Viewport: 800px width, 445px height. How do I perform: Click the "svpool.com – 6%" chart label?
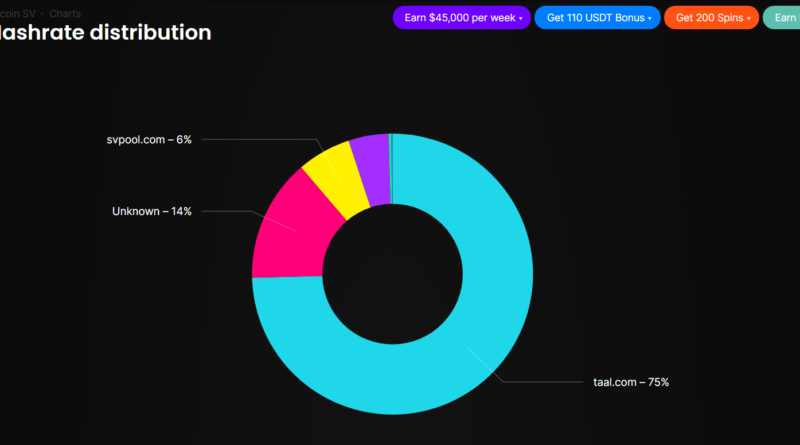149,139
